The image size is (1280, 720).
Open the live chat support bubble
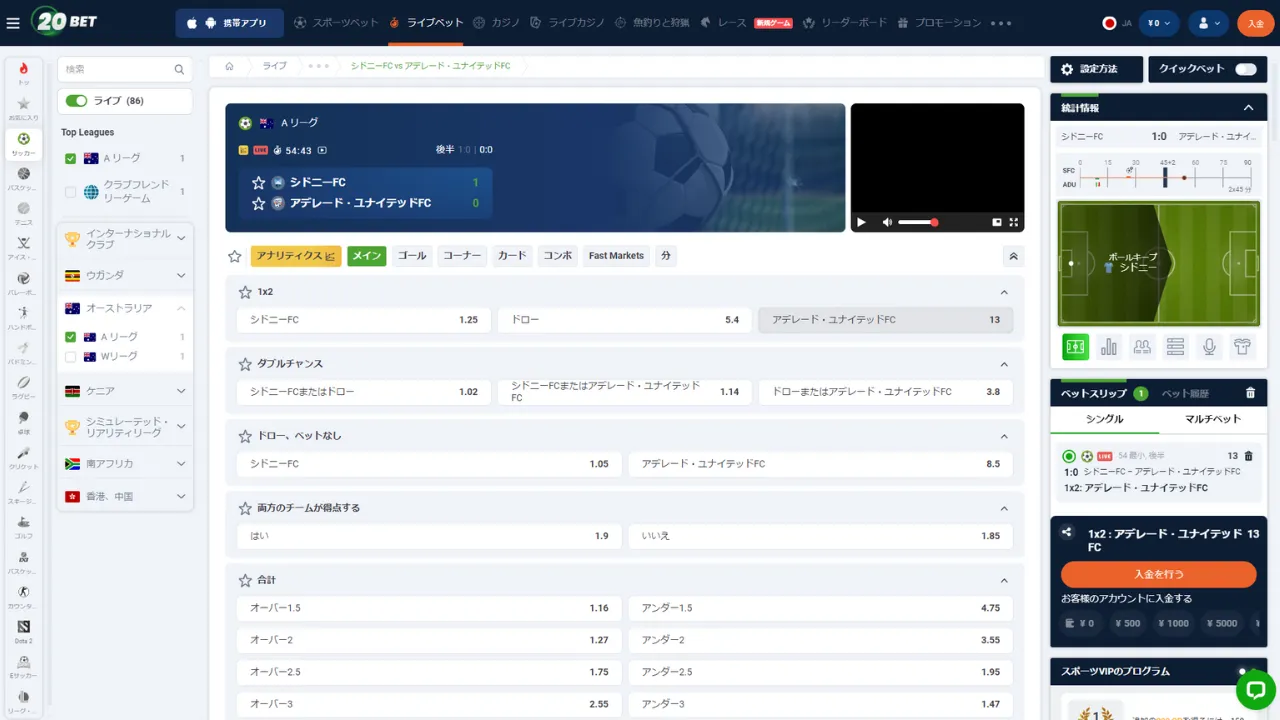point(1255,689)
